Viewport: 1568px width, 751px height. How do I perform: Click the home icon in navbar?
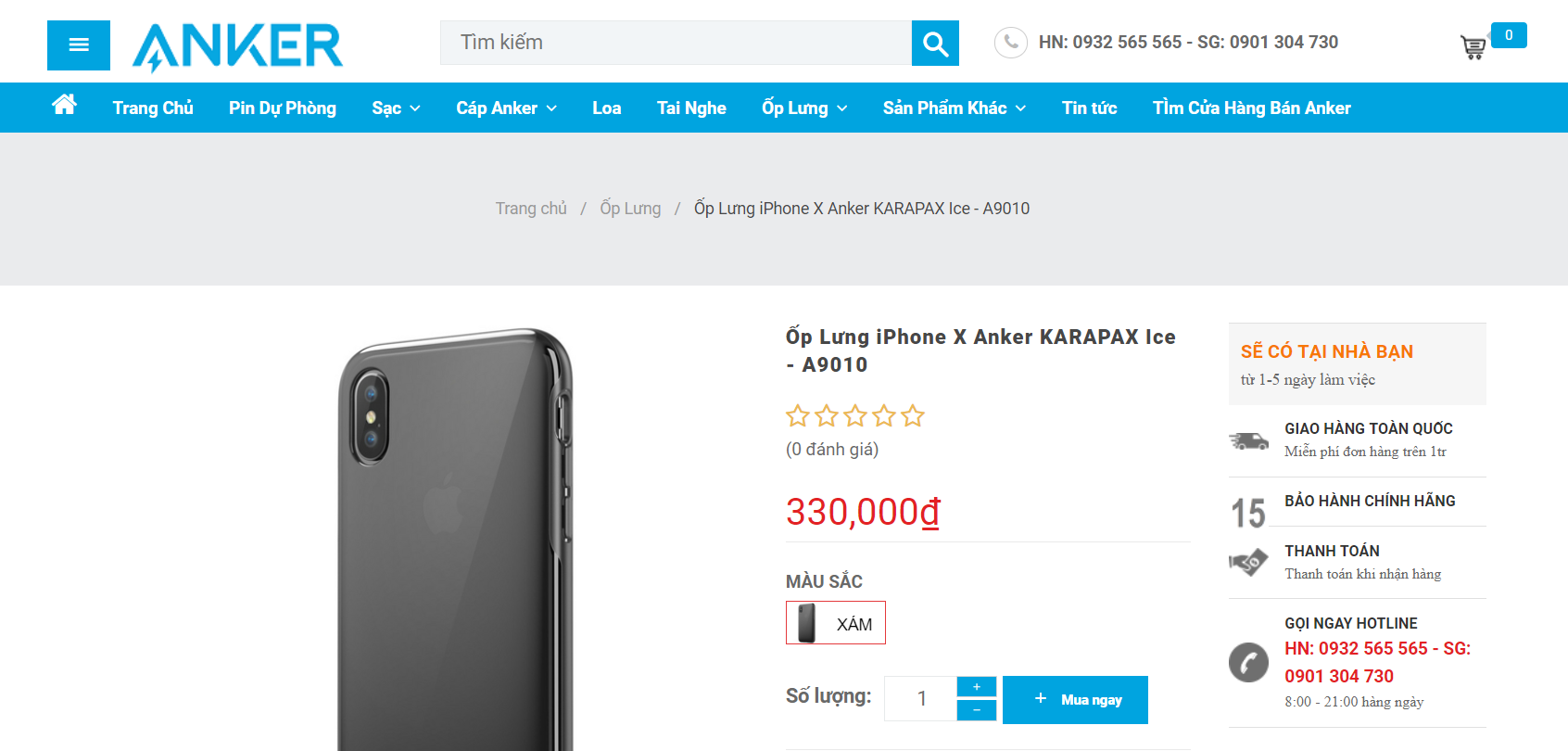tap(64, 106)
